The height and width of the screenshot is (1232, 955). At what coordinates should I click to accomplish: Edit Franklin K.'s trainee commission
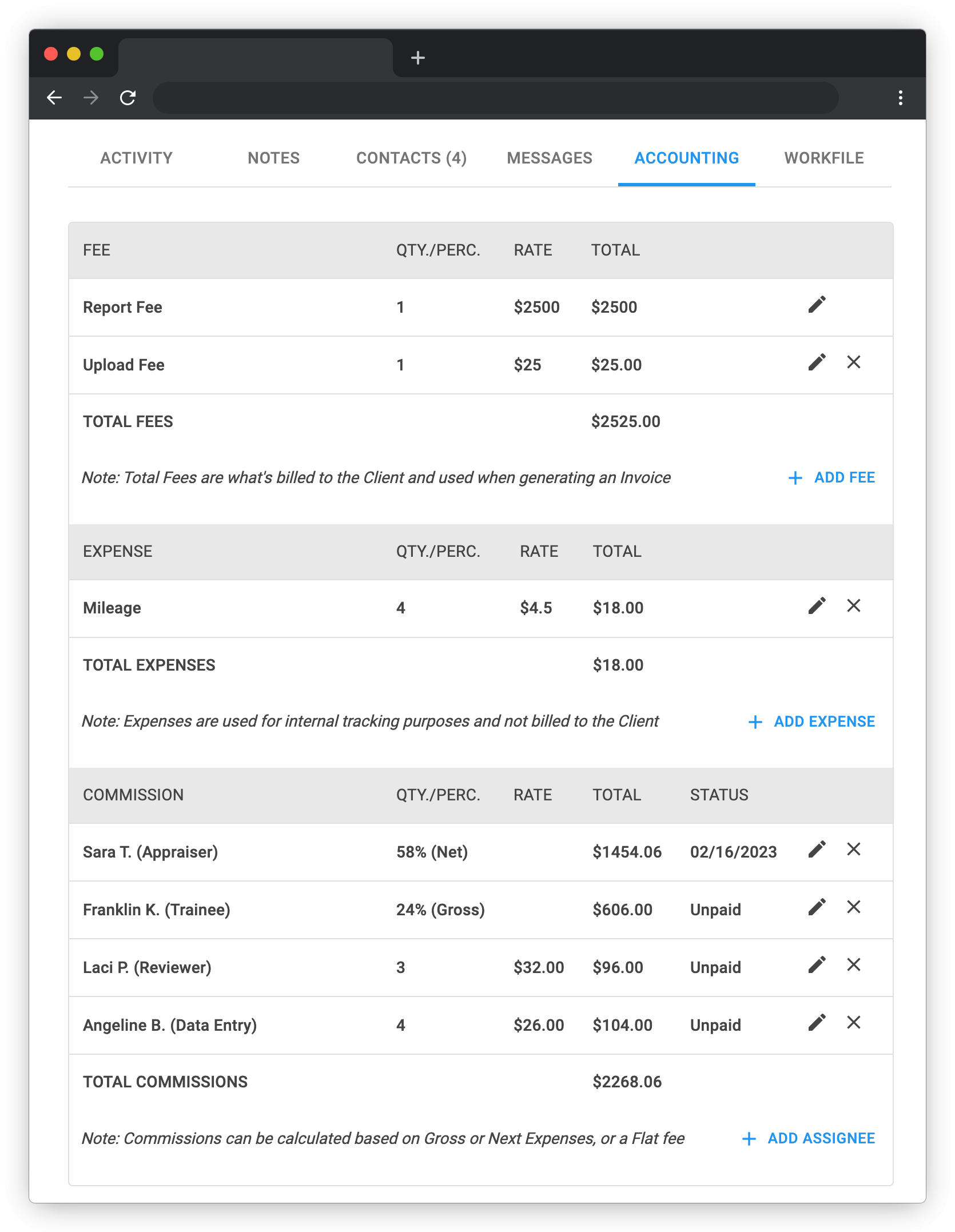[817, 908]
